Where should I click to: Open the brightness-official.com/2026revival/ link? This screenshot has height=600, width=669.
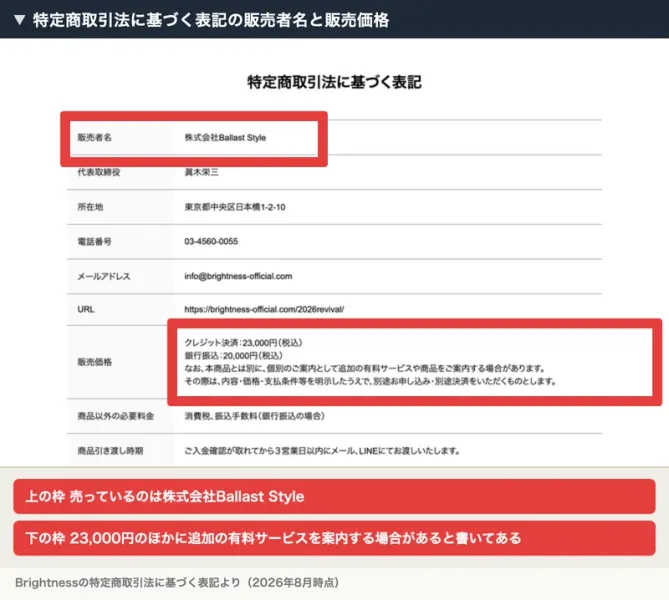tap(264, 309)
